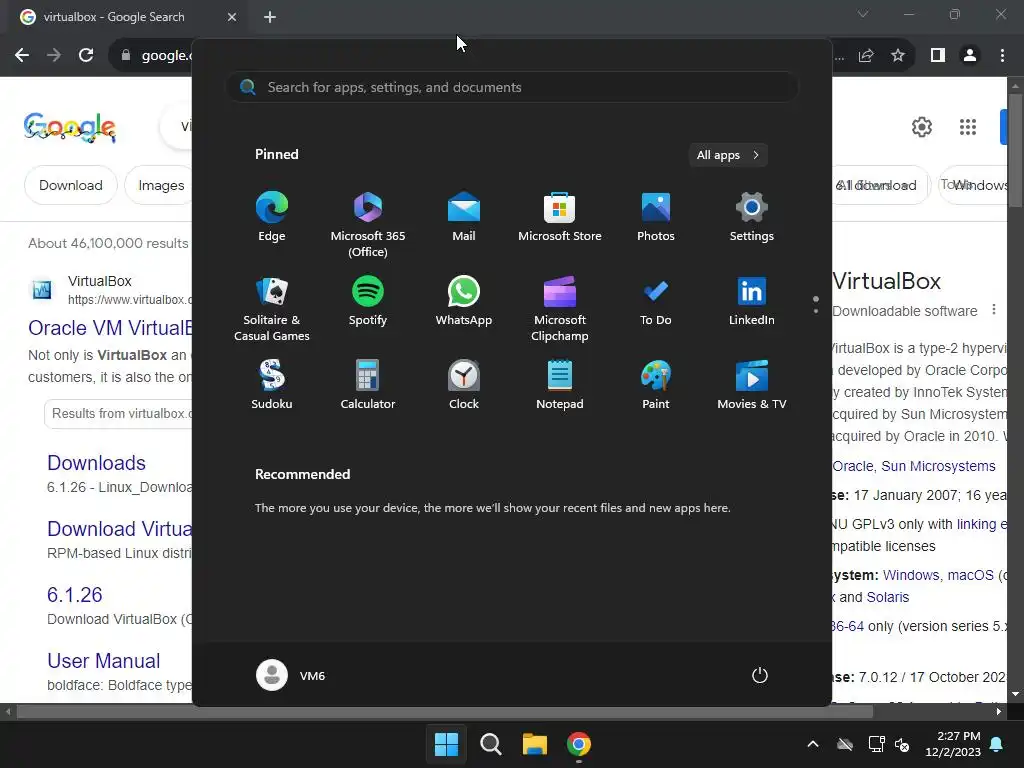Click Chrome's back arrow

pos(22,56)
